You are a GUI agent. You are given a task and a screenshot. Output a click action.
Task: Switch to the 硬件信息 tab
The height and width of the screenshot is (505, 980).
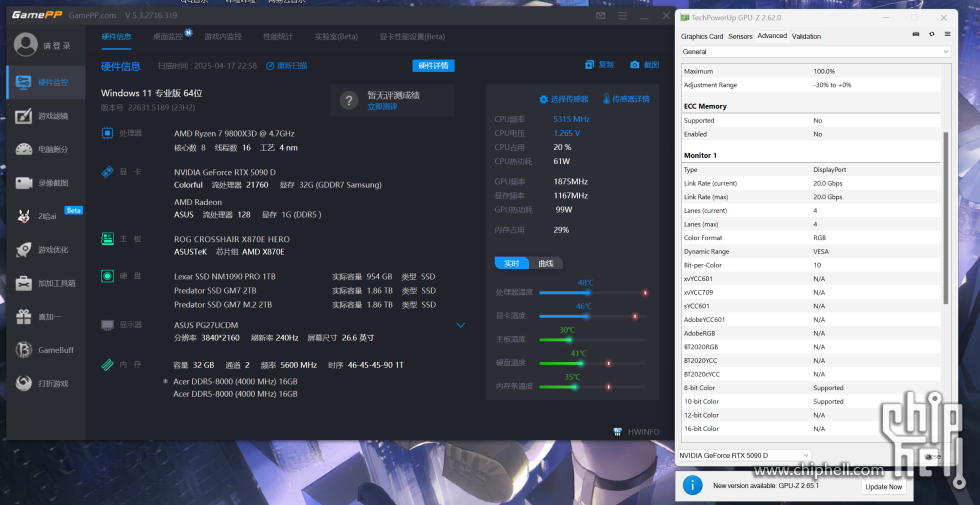(x=116, y=36)
